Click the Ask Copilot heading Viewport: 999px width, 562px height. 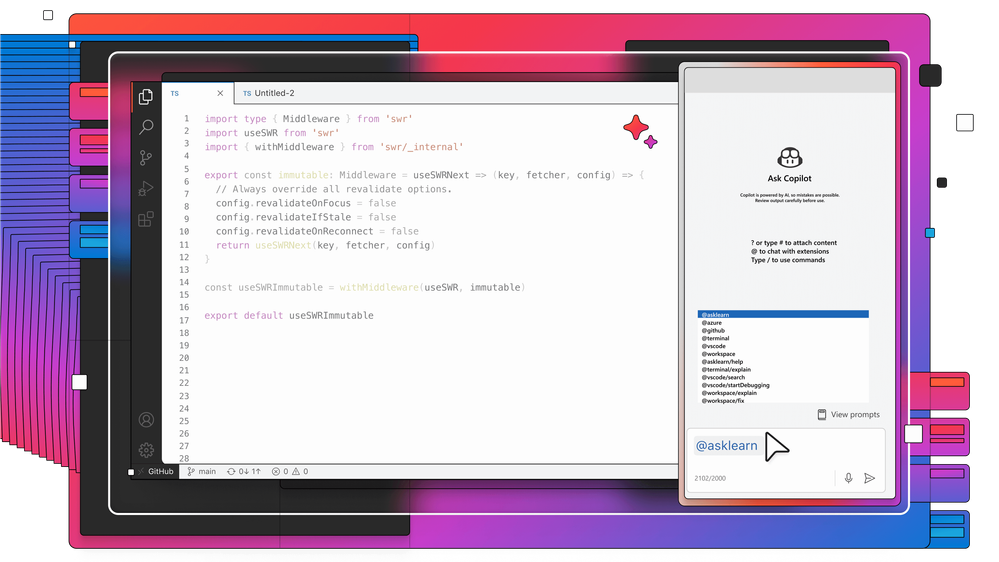point(789,178)
